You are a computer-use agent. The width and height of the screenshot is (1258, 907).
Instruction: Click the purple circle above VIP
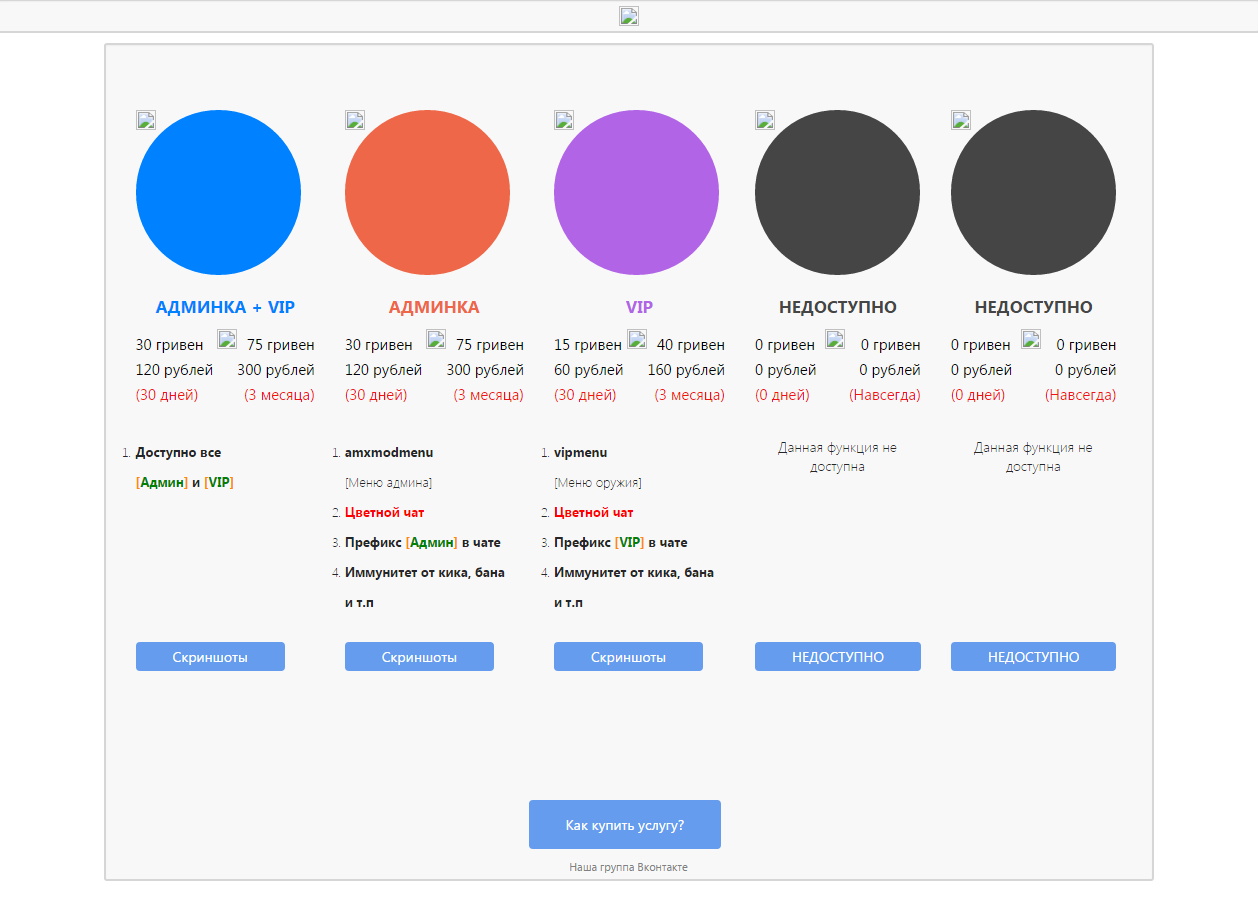[636, 192]
